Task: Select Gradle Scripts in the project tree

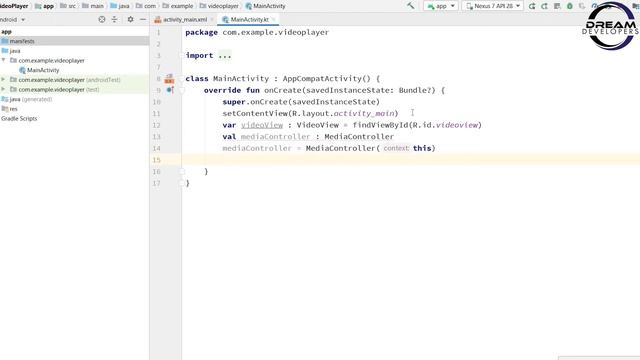Action: (x=19, y=118)
